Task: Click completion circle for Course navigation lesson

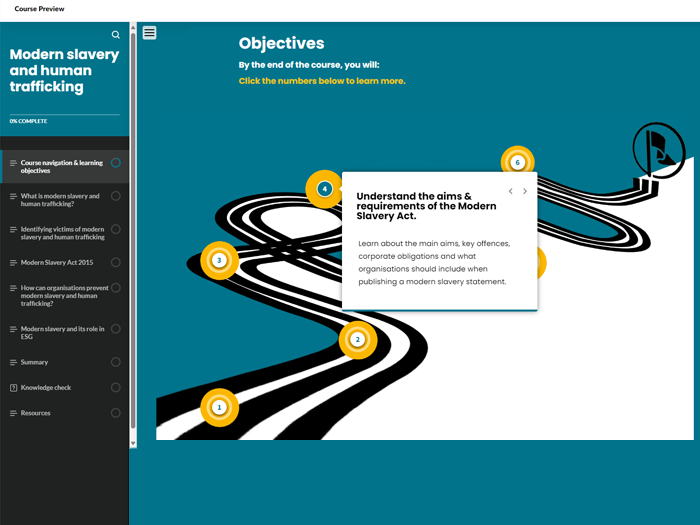Action: click(116, 163)
